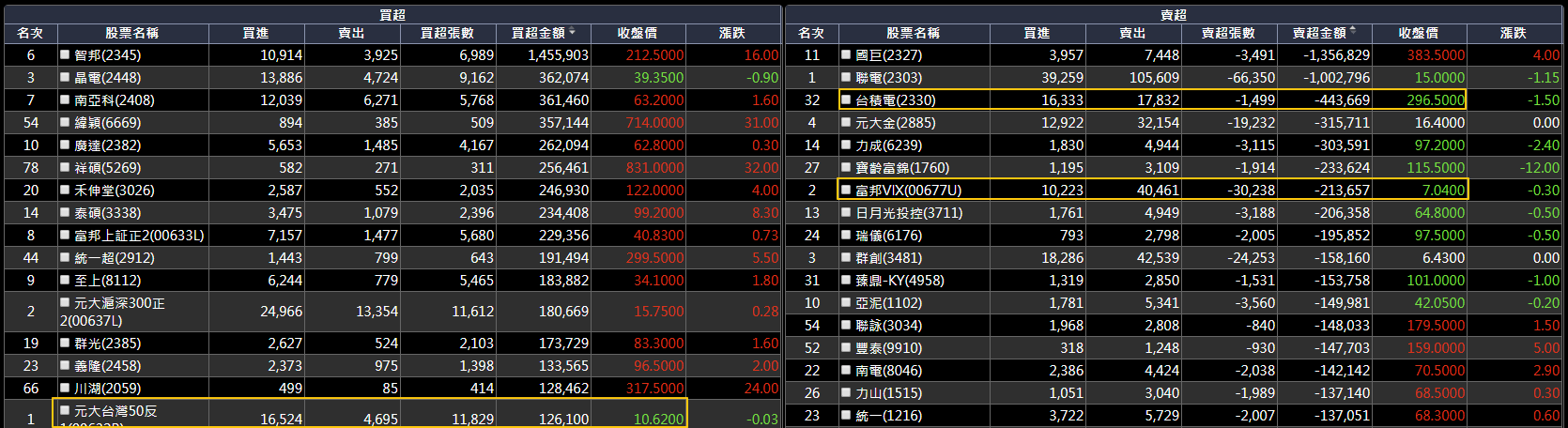Tick the checkbox for 元大金(2885)

pos(846,123)
